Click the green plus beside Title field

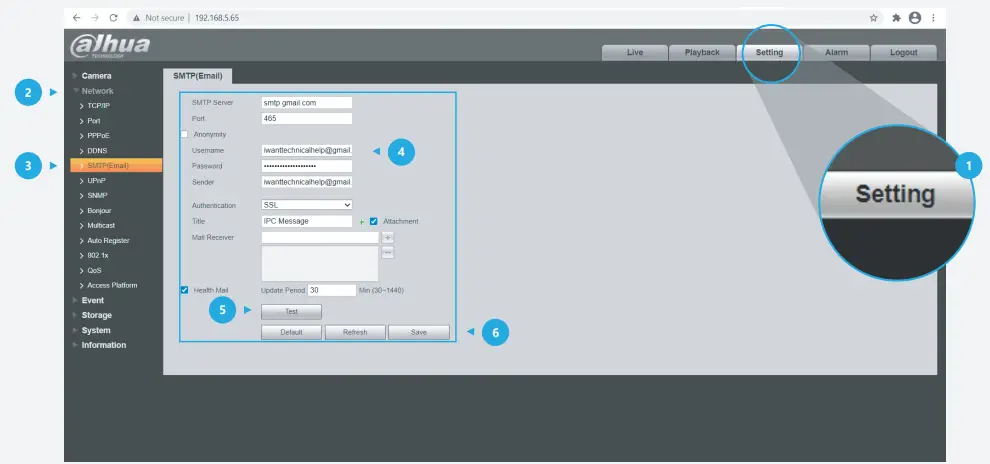click(x=362, y=222)
